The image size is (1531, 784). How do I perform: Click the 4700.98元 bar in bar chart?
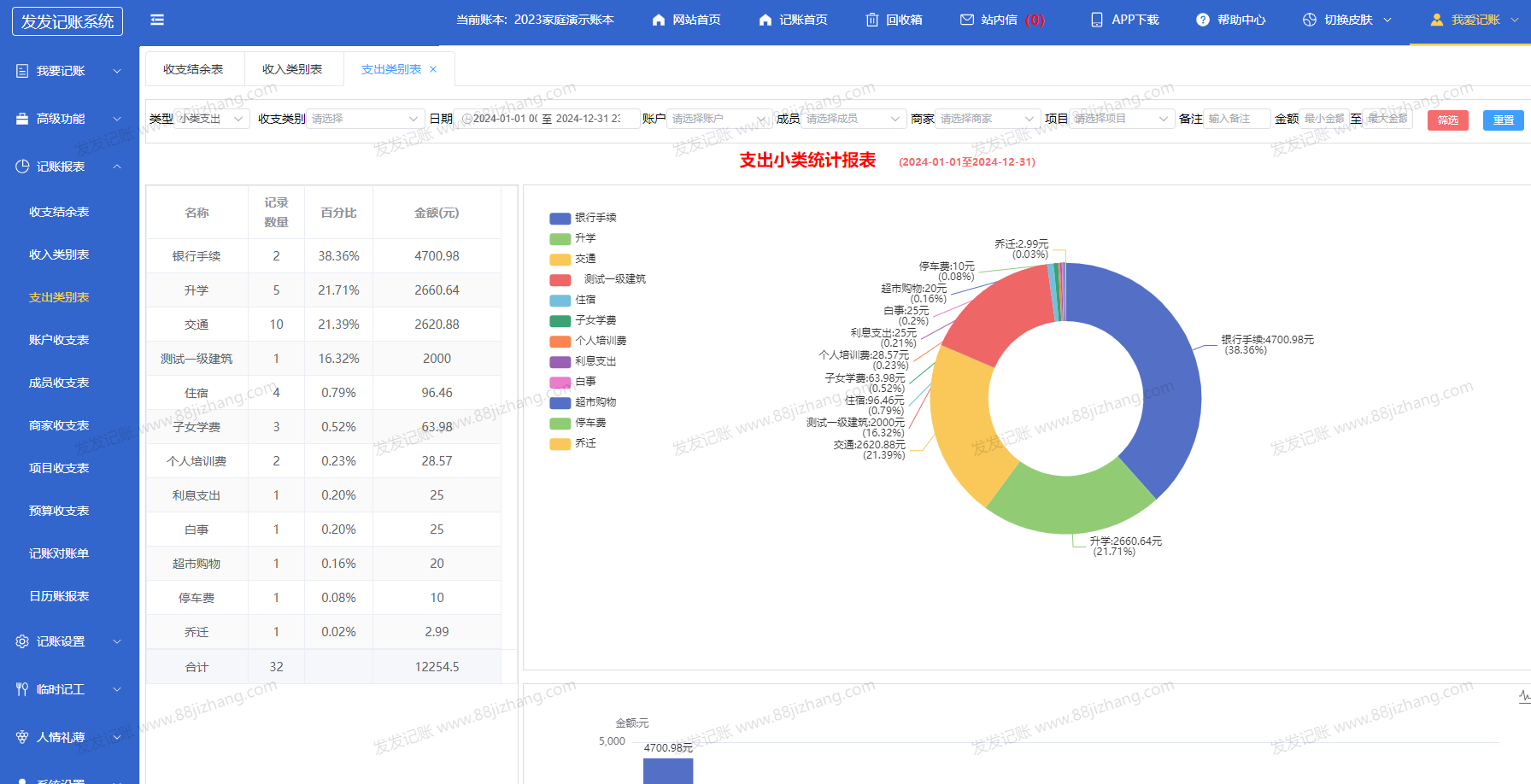(668, 771)
